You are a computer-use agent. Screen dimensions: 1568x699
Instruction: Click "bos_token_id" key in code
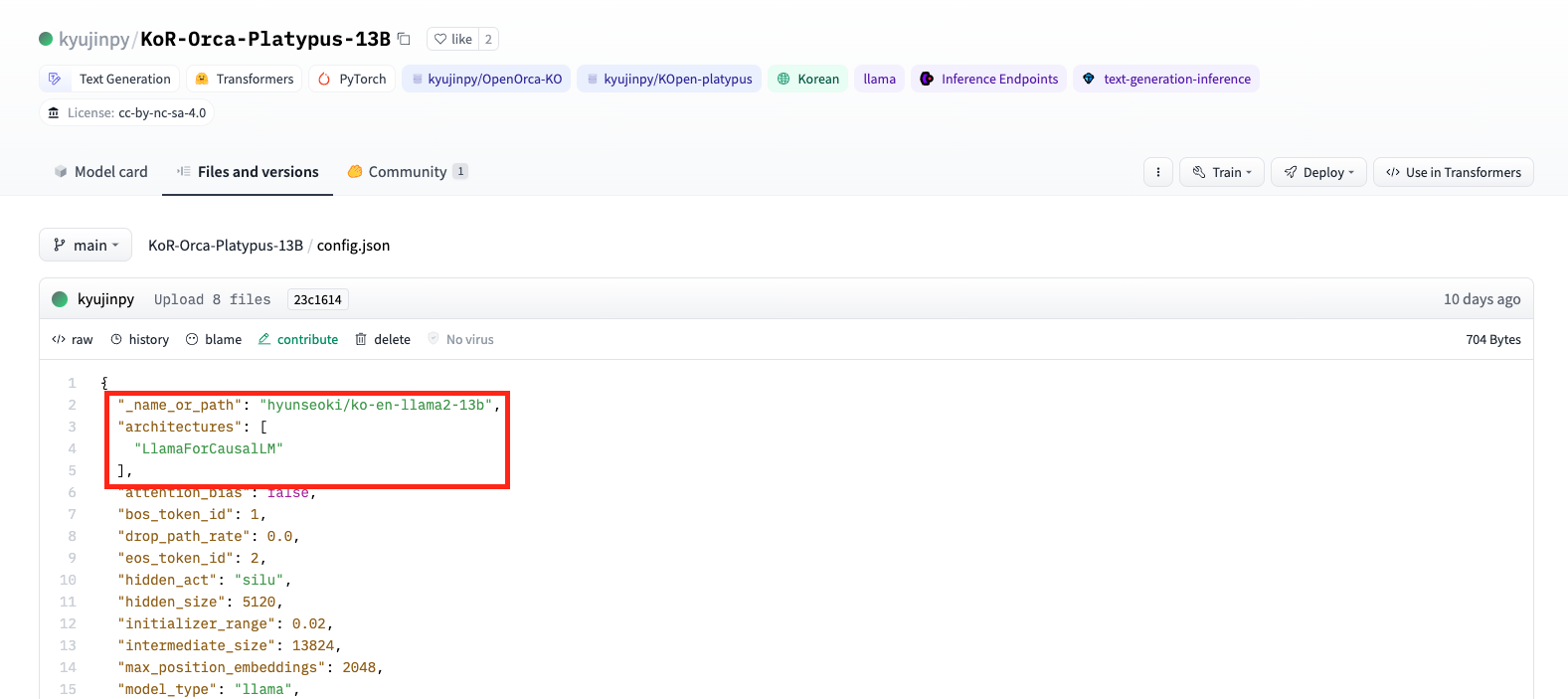pyautogui.click(x=176, y=514)
